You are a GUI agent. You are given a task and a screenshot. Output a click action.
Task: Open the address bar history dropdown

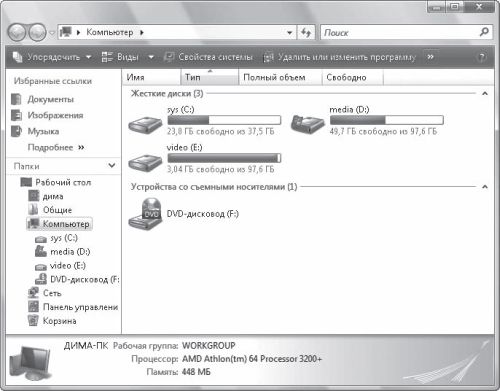290,33
